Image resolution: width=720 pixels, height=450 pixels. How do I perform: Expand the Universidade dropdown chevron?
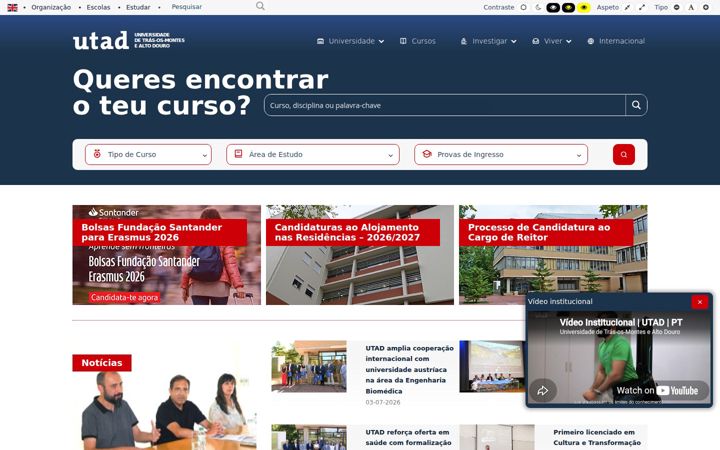(x=381, y=41)
